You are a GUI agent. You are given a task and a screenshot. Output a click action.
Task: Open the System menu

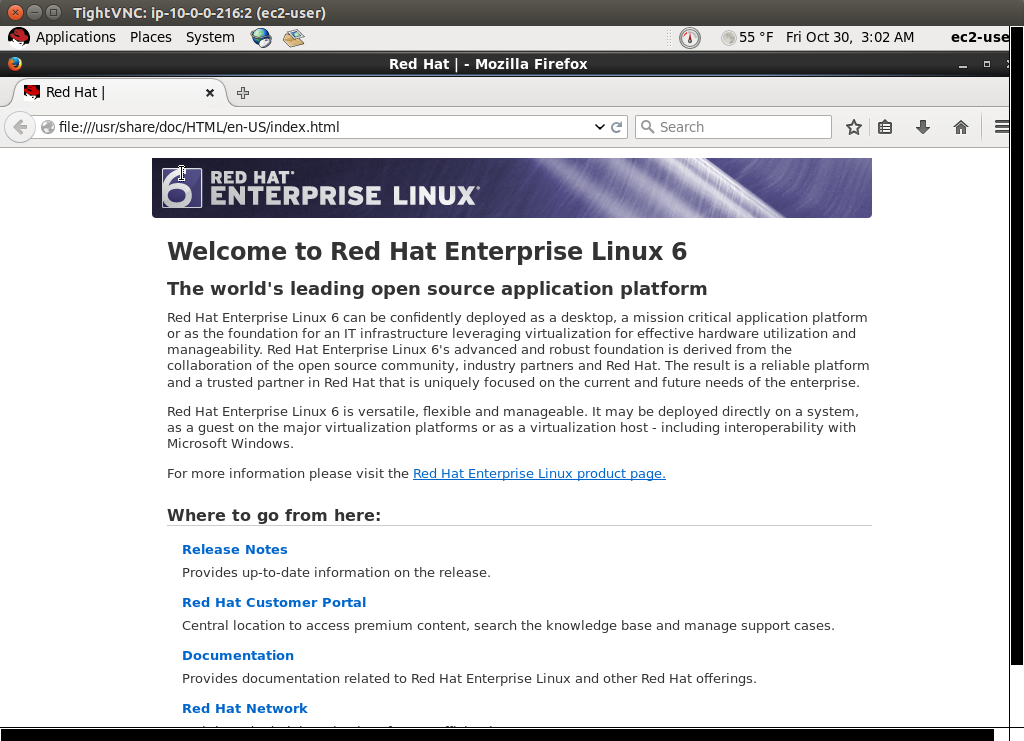click(210, 37)
